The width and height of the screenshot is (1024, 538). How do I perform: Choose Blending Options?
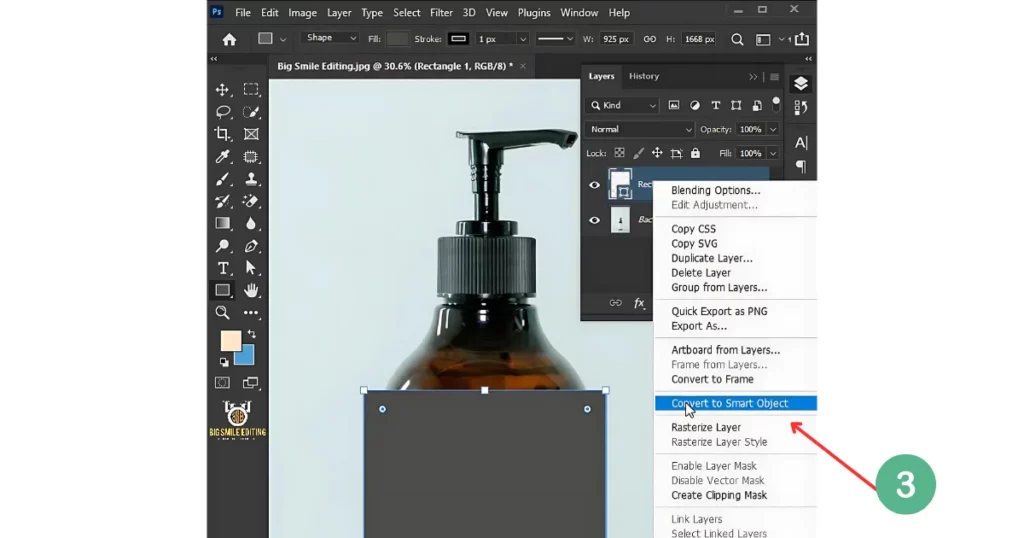point(716,190)
